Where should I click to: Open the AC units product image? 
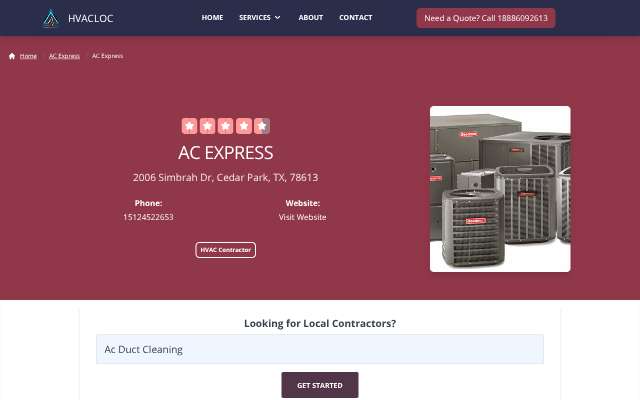(500, 189)
